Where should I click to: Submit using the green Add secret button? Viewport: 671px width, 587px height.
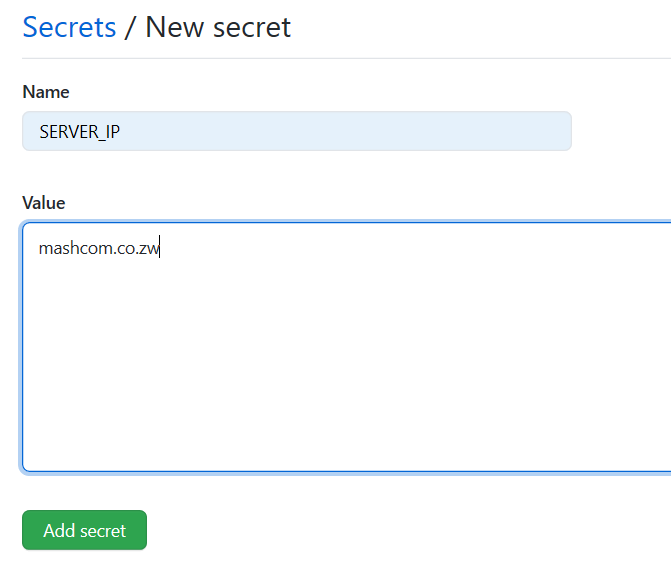[84, 530]
